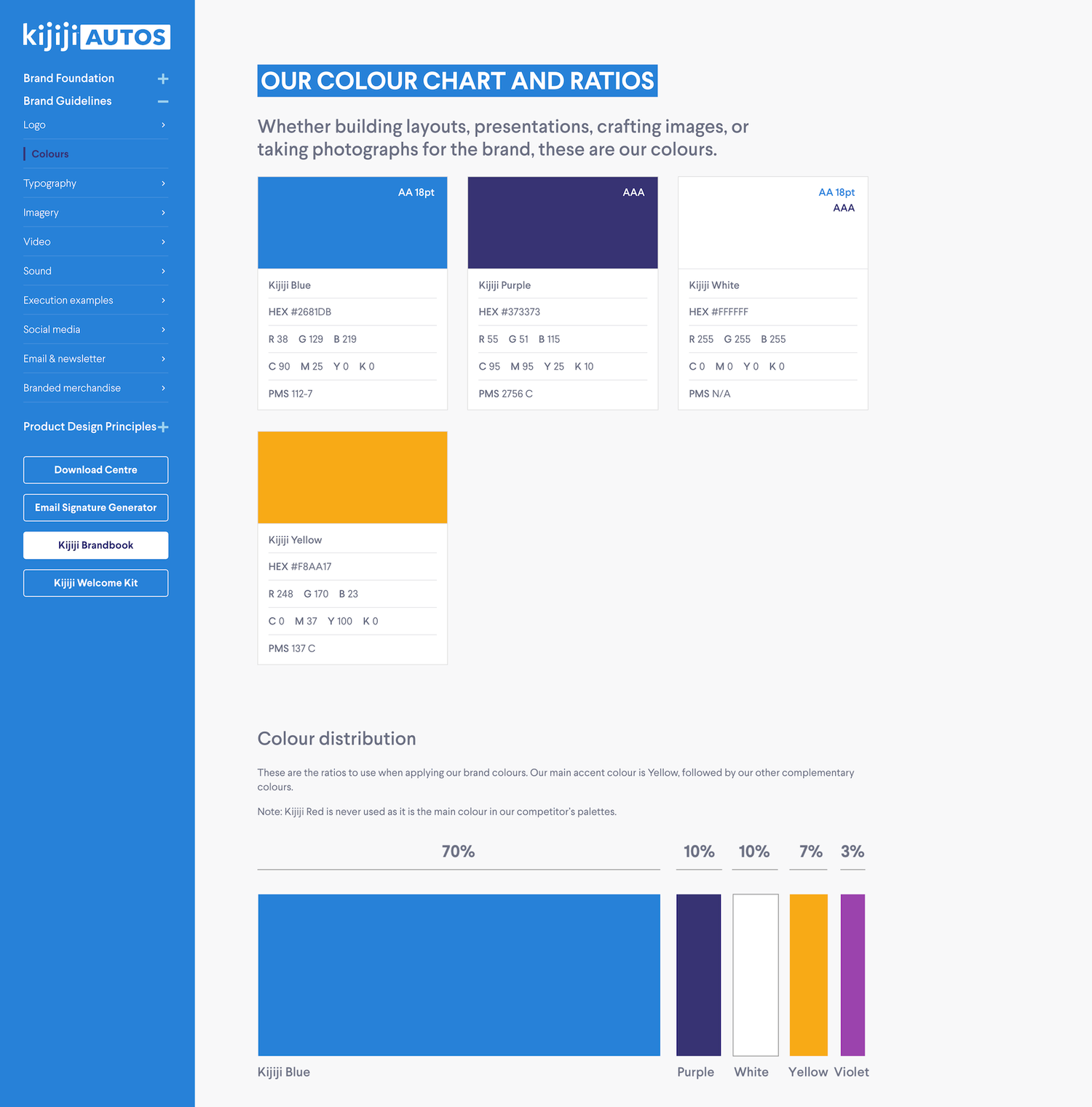
Task: Open the Download Centre button
Action: (x=95, y=470)
